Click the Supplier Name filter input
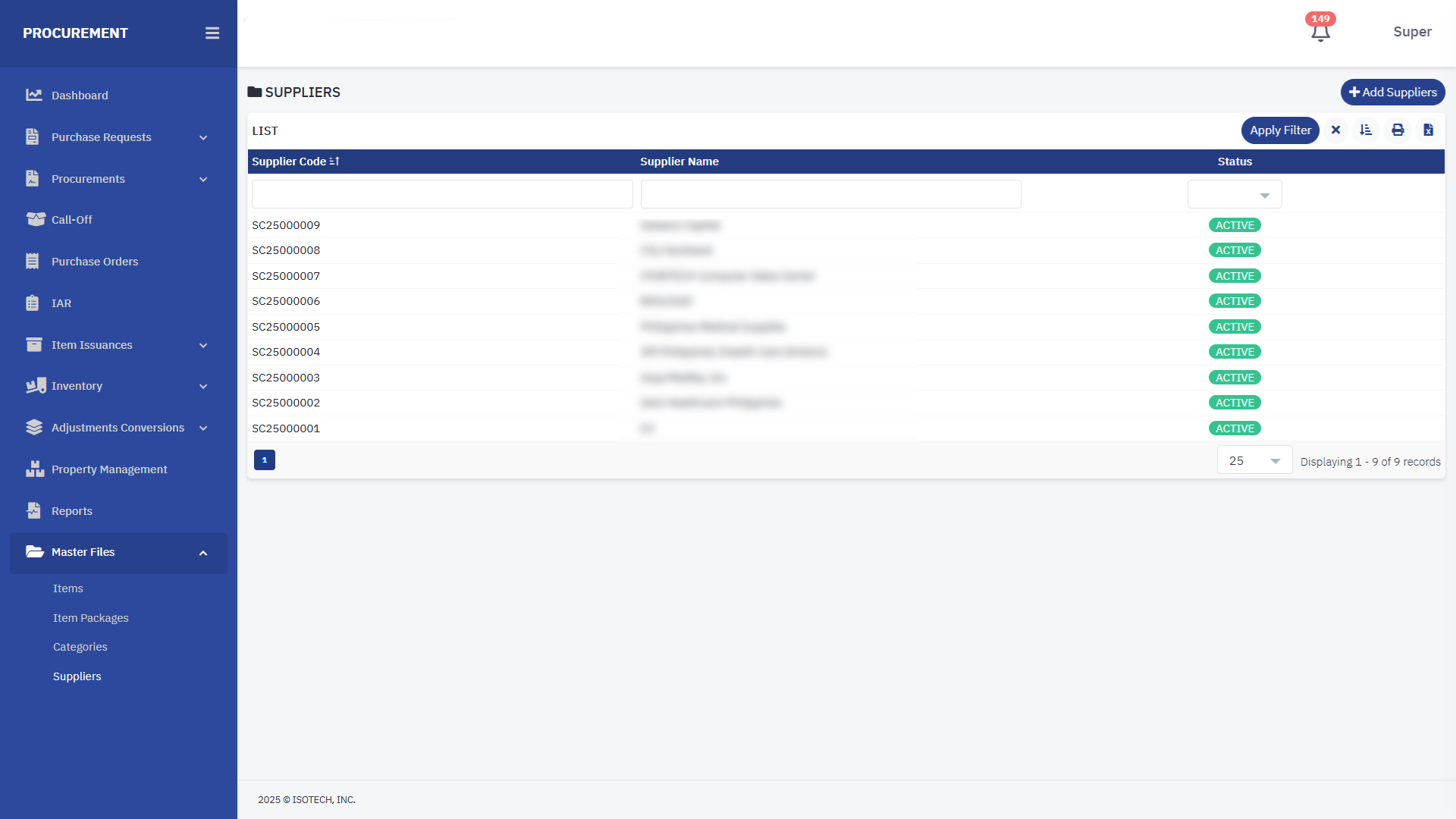The width and height of the screenshot is (1456, 819). [x=830, y=195]
